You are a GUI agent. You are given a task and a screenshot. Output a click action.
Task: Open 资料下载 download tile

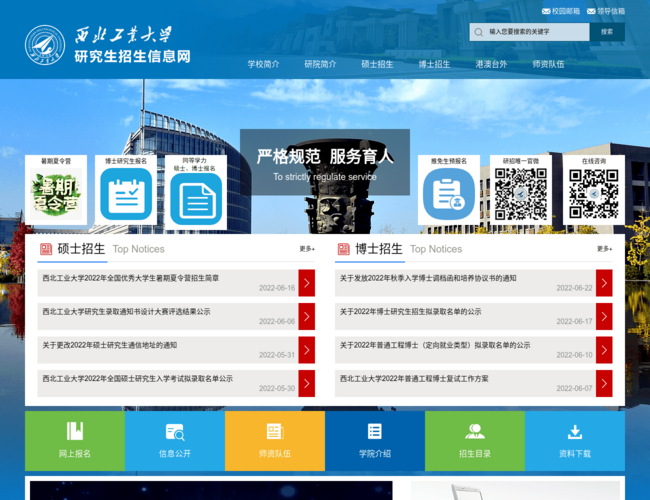tap(575, 441)
